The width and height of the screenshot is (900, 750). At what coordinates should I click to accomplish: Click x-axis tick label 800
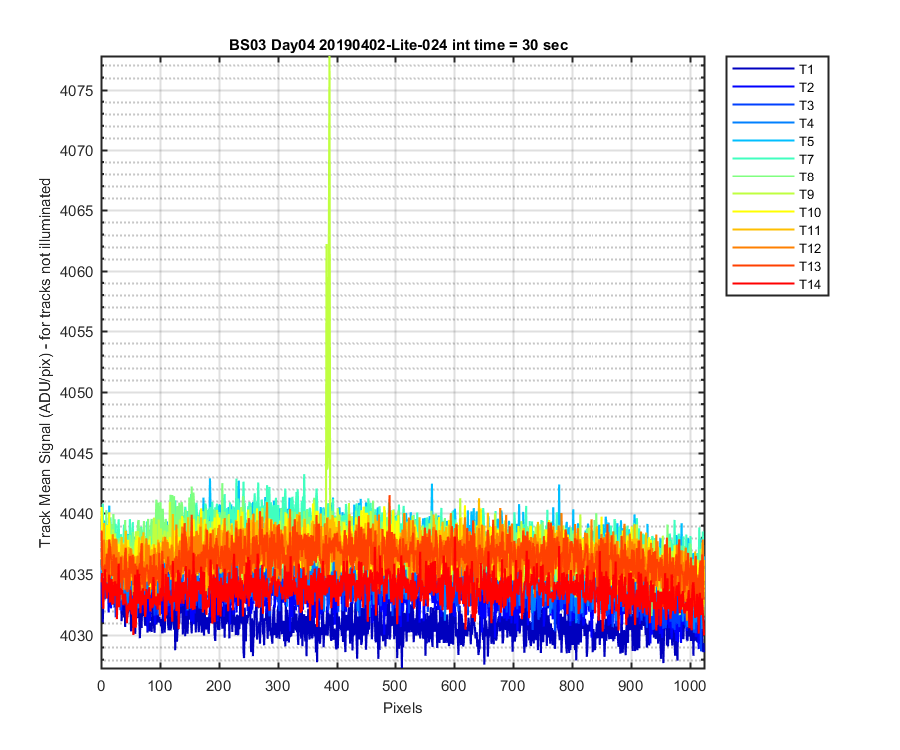pyautogui.click(x=572, y=686)
